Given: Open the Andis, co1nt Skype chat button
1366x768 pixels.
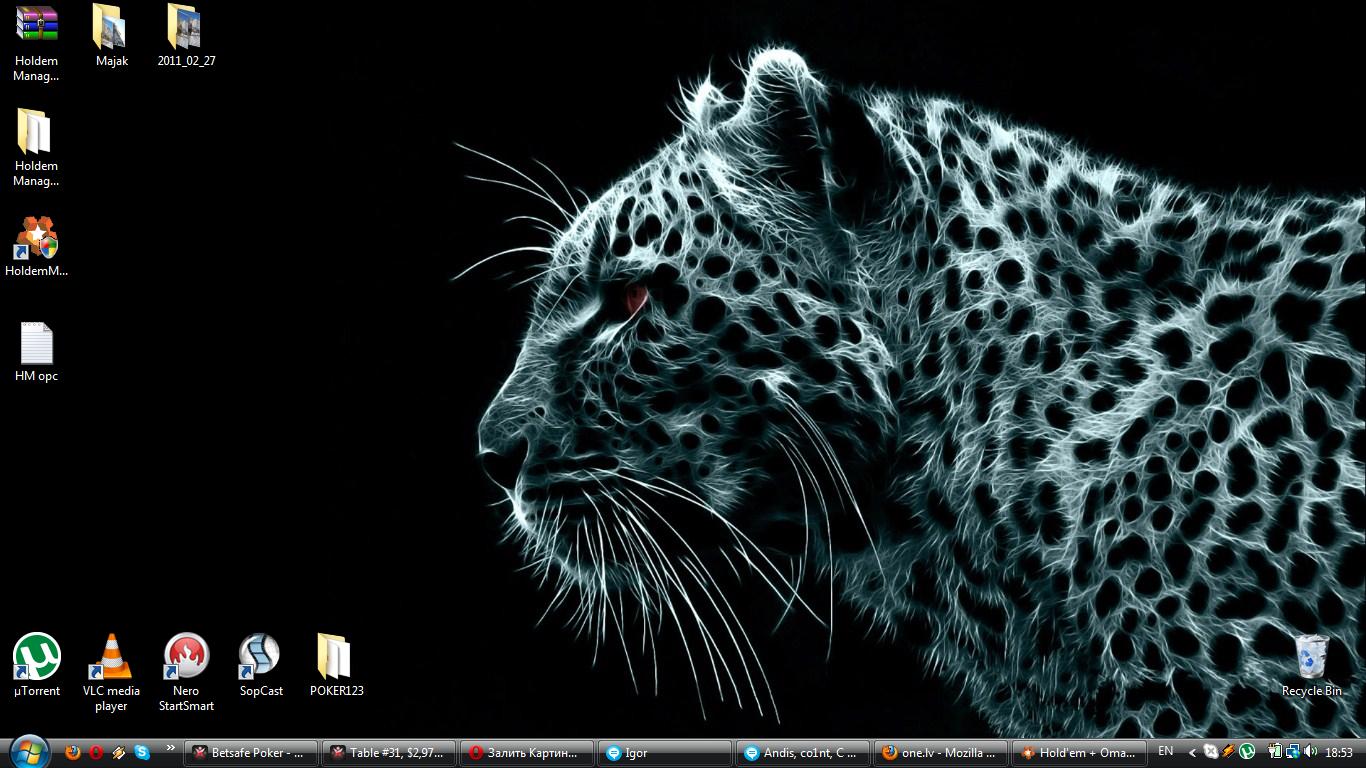Looking at the screenshot, I should coord(804,753).
